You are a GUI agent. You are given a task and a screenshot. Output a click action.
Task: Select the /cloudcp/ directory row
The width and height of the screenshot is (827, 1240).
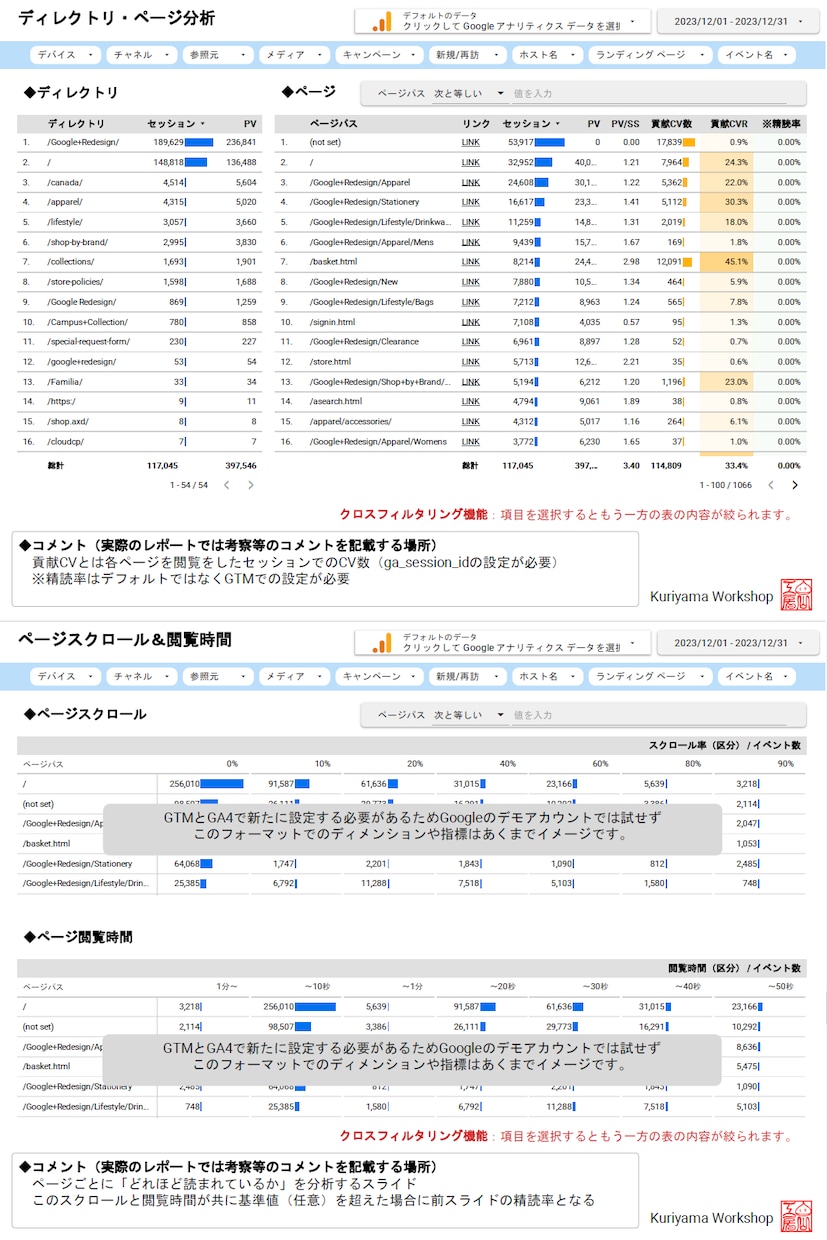tap(140, 441)
